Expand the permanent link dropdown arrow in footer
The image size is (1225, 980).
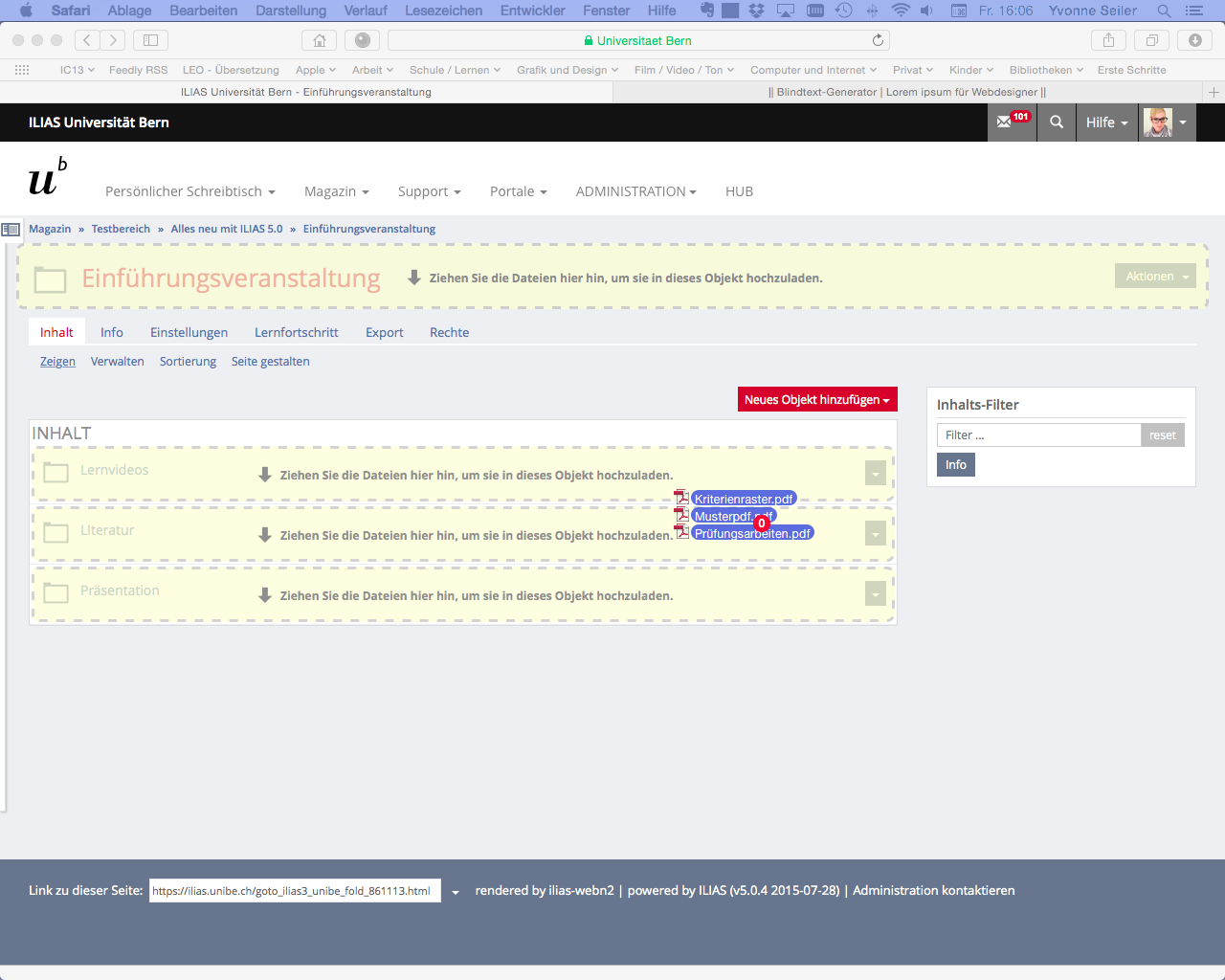456,892
